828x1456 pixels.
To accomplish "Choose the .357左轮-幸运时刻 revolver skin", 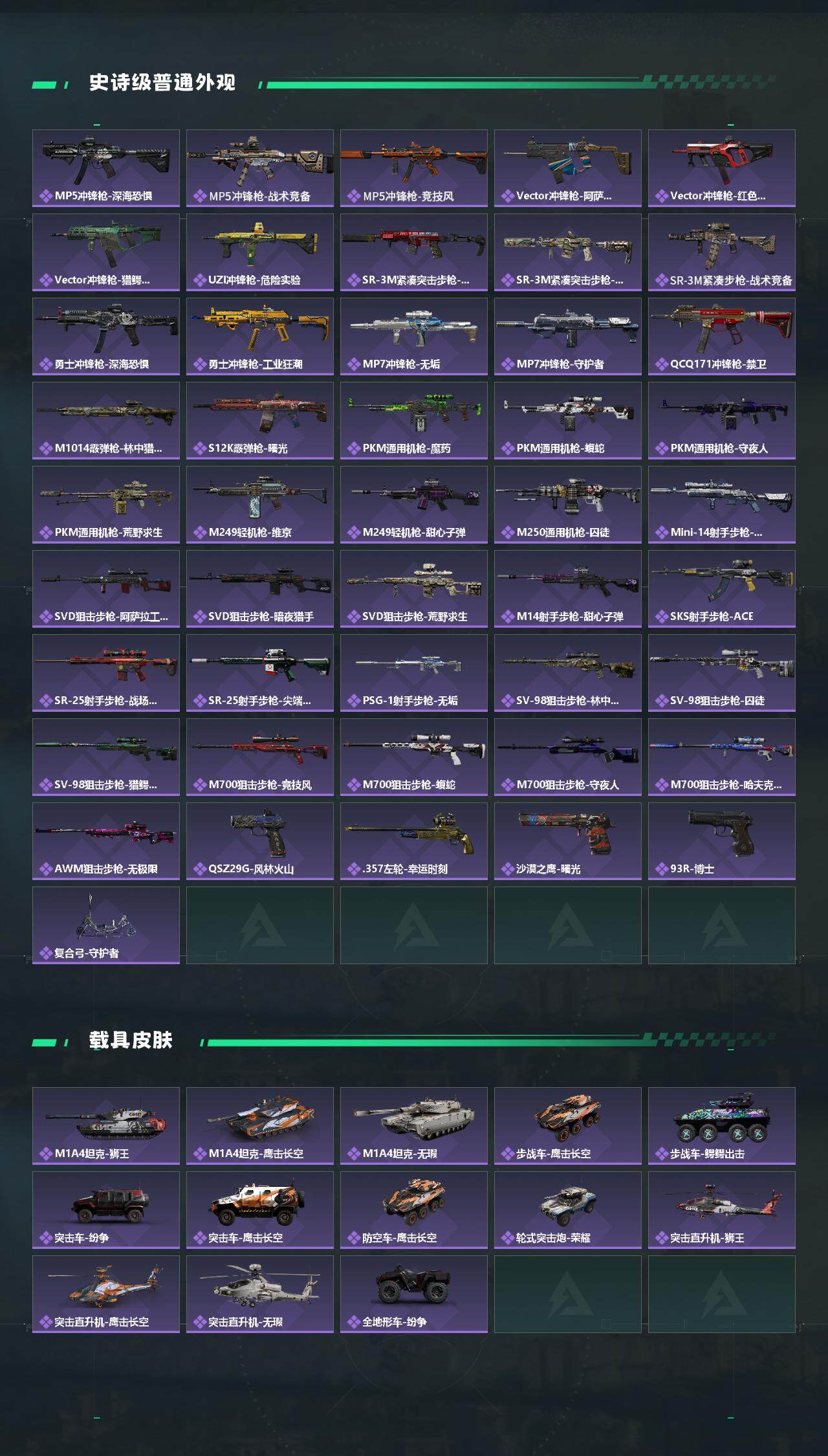I will [414, 841].
